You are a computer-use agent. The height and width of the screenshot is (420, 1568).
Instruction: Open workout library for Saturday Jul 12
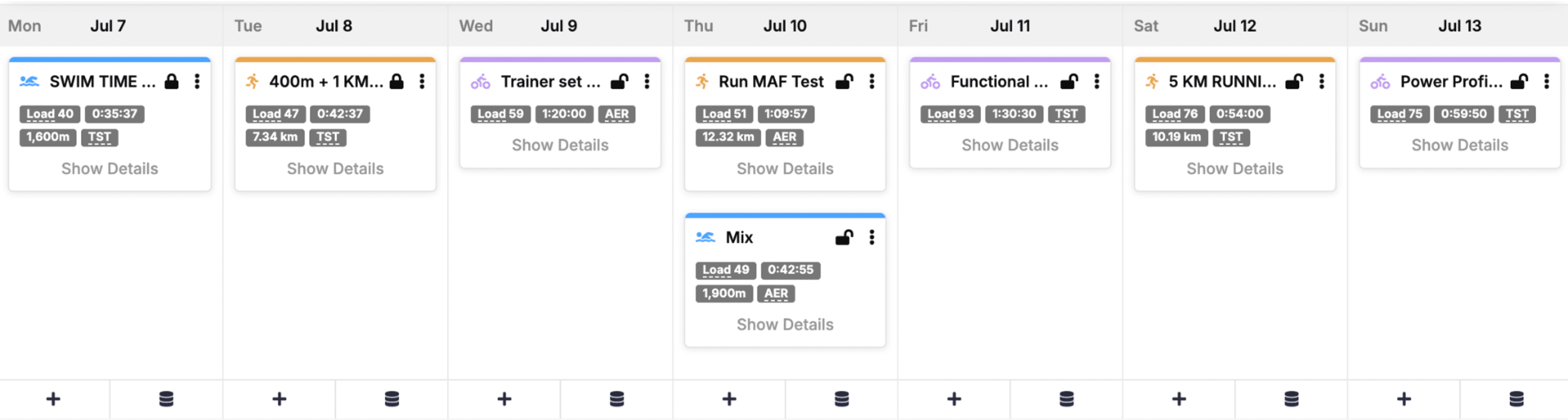tap(1291, 399)
